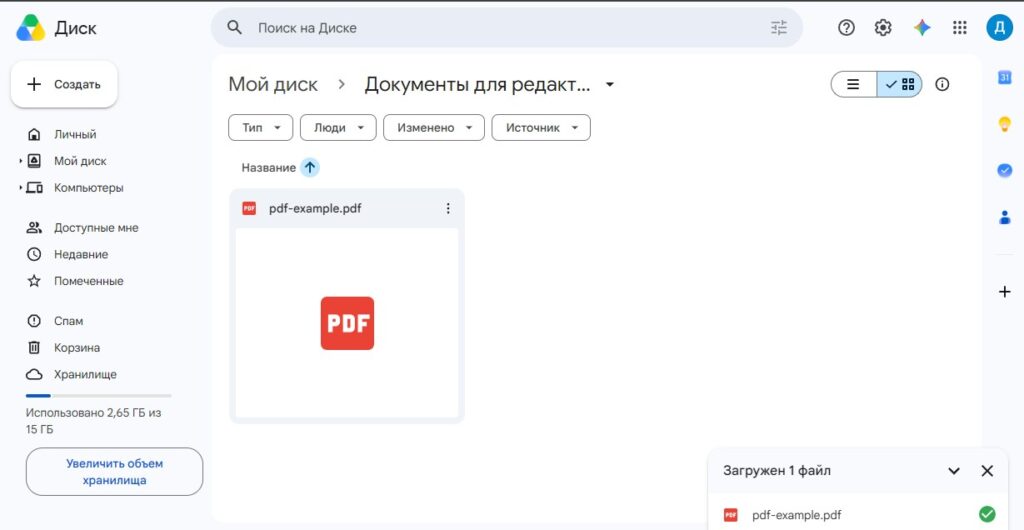The height and width of the screenshot is (530, 1024).
Task: Select pdf-example.pdf file name in card
Action: click(315, 208)
